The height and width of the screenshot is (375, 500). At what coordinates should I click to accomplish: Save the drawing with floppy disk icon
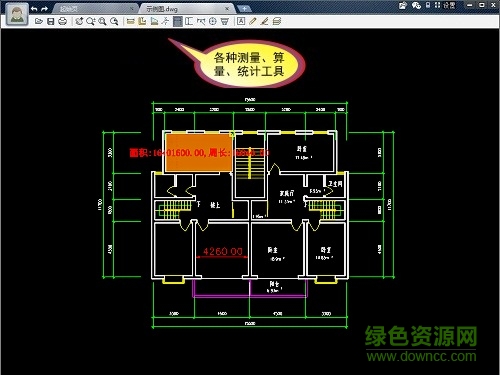coord(51,22)
